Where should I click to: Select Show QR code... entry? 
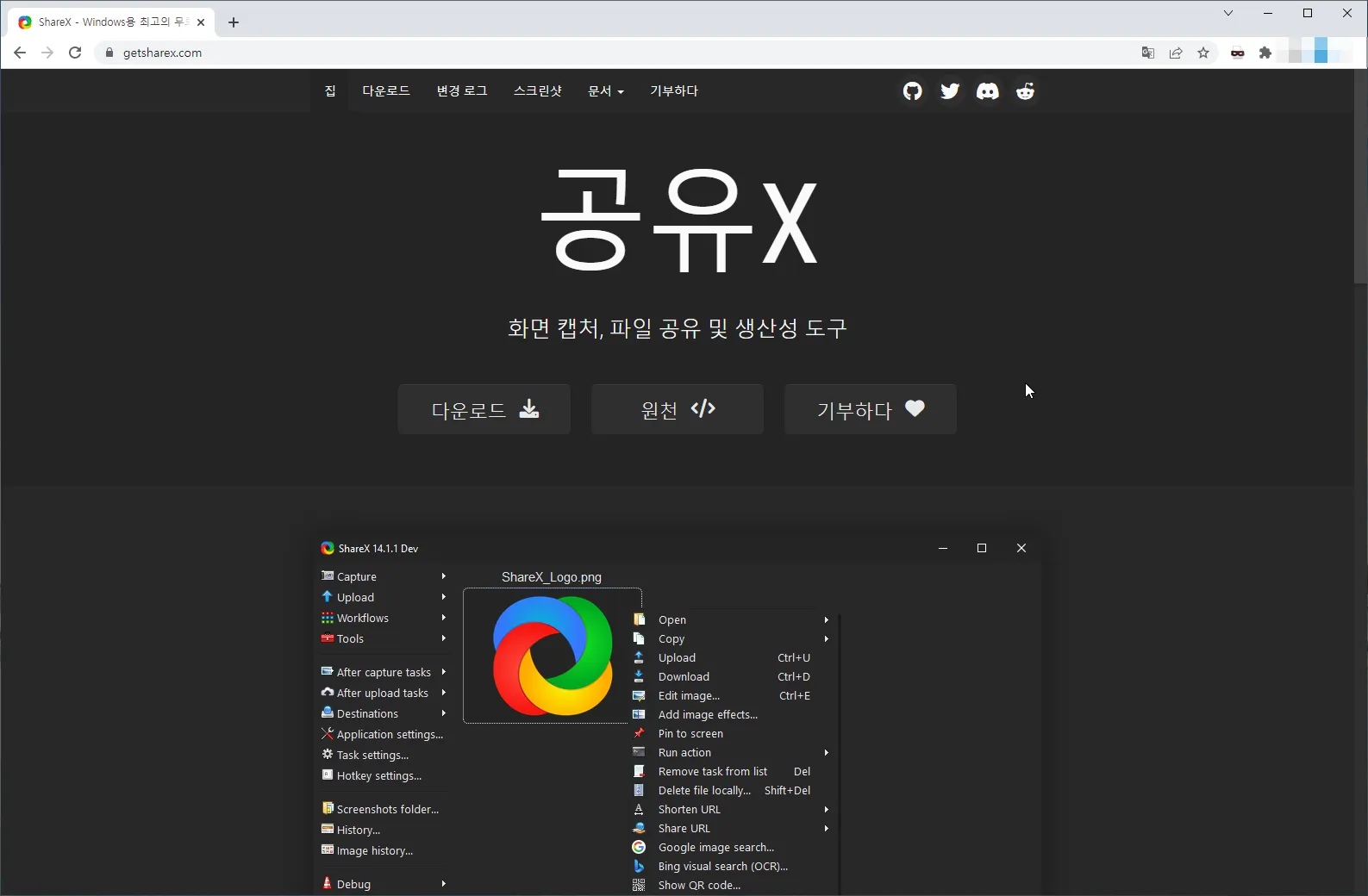pyautogui.click(x=731, y=885)
